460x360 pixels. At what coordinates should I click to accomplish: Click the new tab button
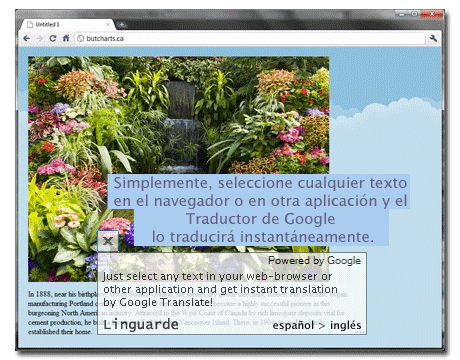coord(121,24)
